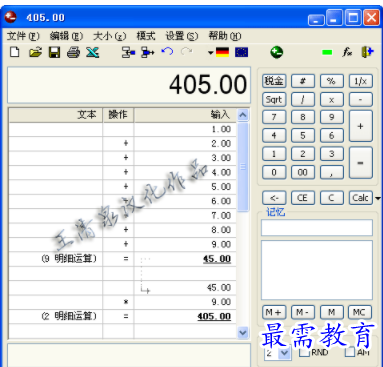Click the CE clear entry button
This screenshot has height=367, width=383.
pos(303,198)
